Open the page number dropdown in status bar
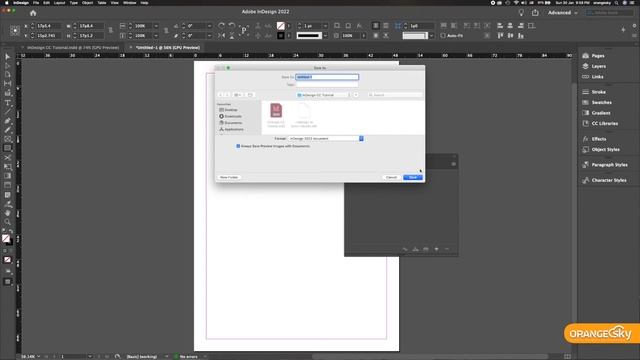This screenshot has height=360, width=640. click(x=90, y=356)
